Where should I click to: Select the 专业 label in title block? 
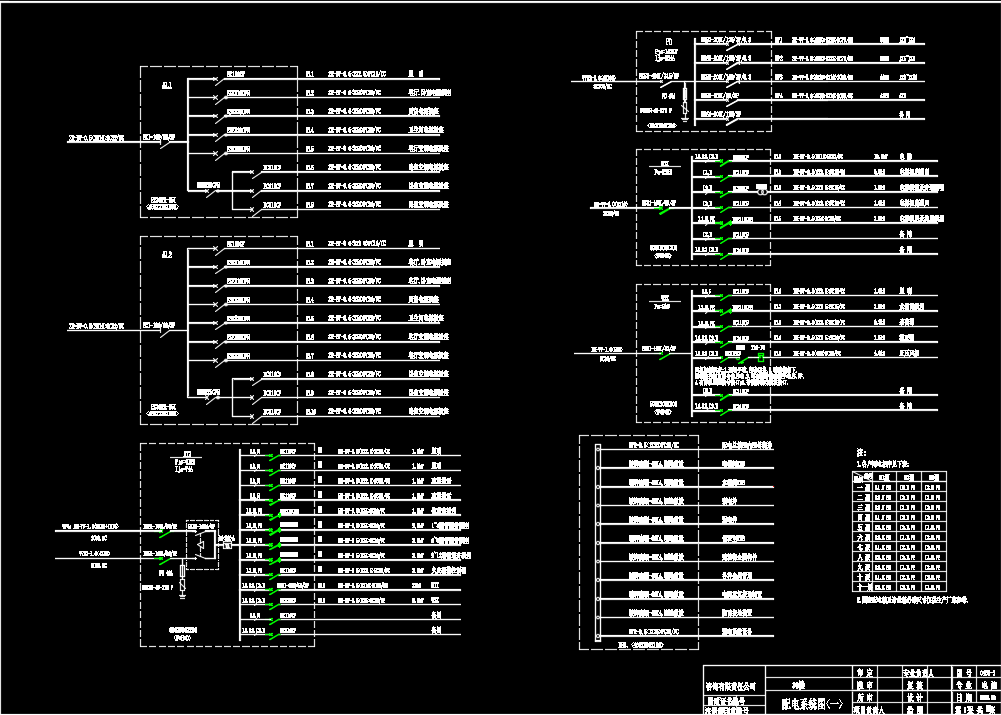click(964, 686)
